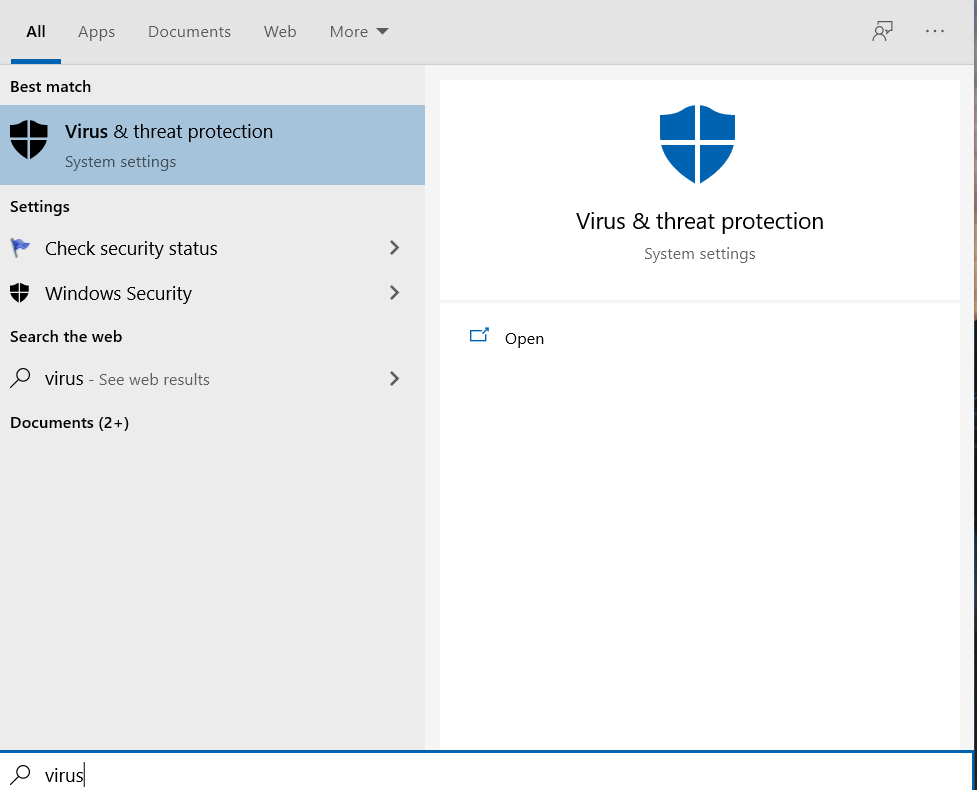The image size is (977, 790).
Task: Select Virus & threat protection best match
Action: pos(212,145)
